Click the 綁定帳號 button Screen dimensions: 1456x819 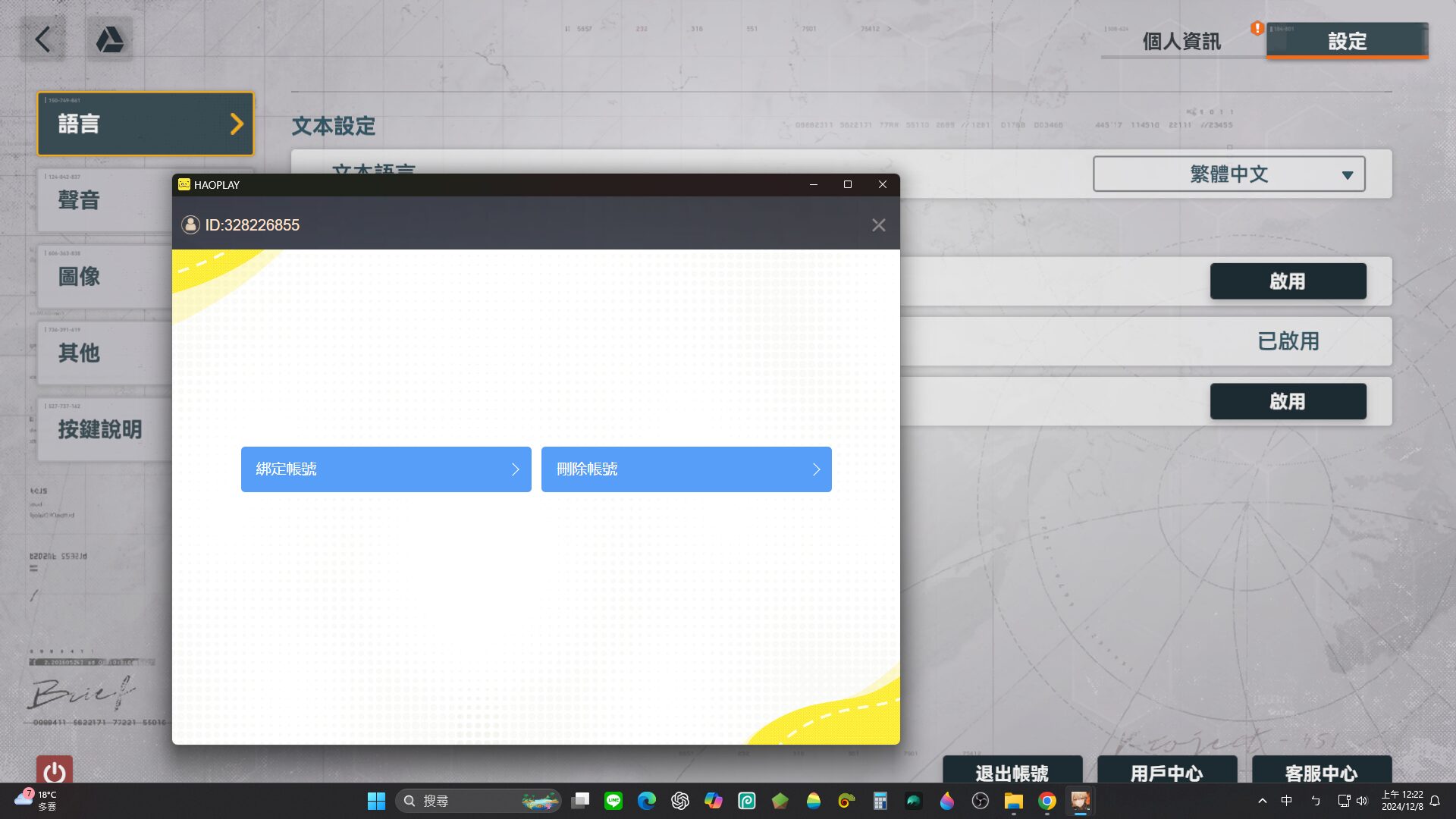(386, 469)
